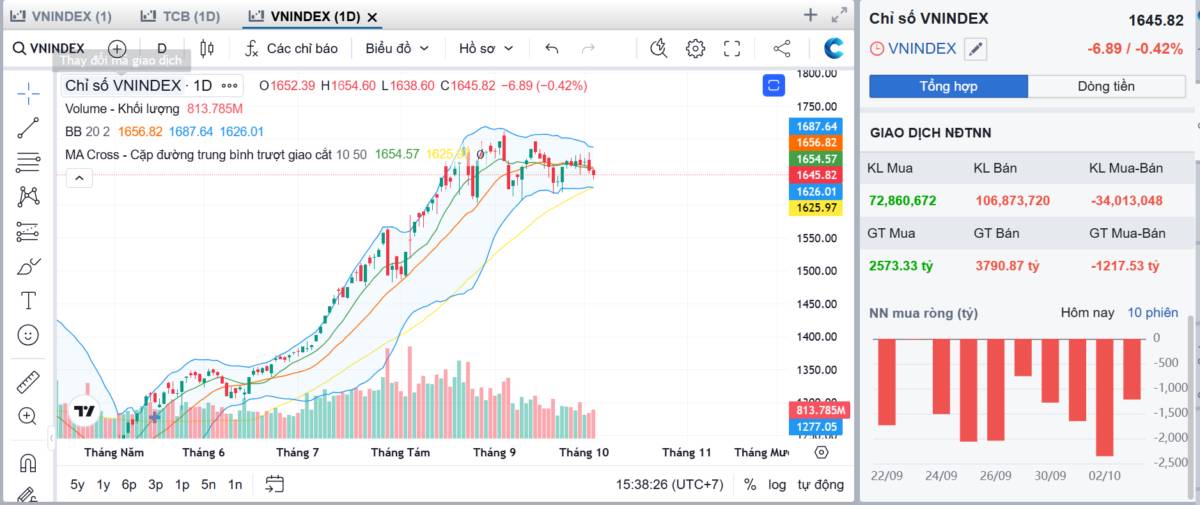Switch to the TCB (1D) tab
Screen dimensions: 1200x505
point(180,17)
